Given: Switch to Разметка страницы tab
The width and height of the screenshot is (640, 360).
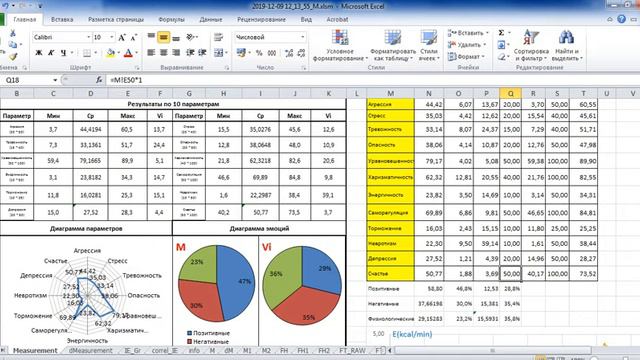Looking at the screenshot, I should (x=116, y=19).
